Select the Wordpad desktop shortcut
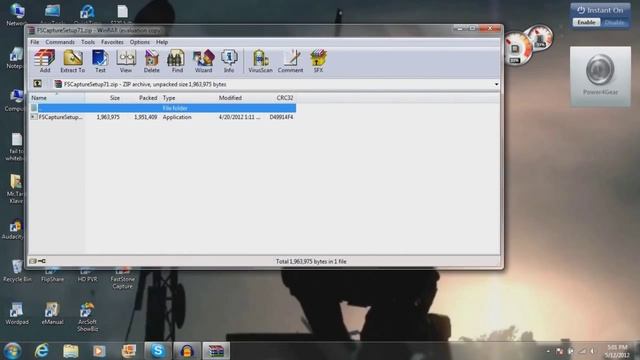 click(17, 313)
